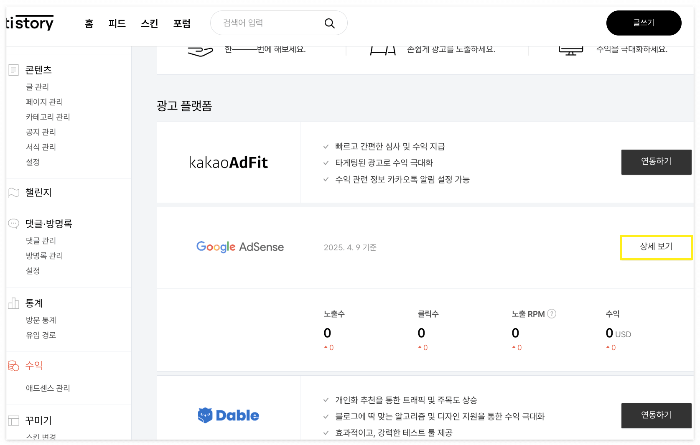
Task: Select the 수익 sidebar heading
Action: [x=34, y=366]
